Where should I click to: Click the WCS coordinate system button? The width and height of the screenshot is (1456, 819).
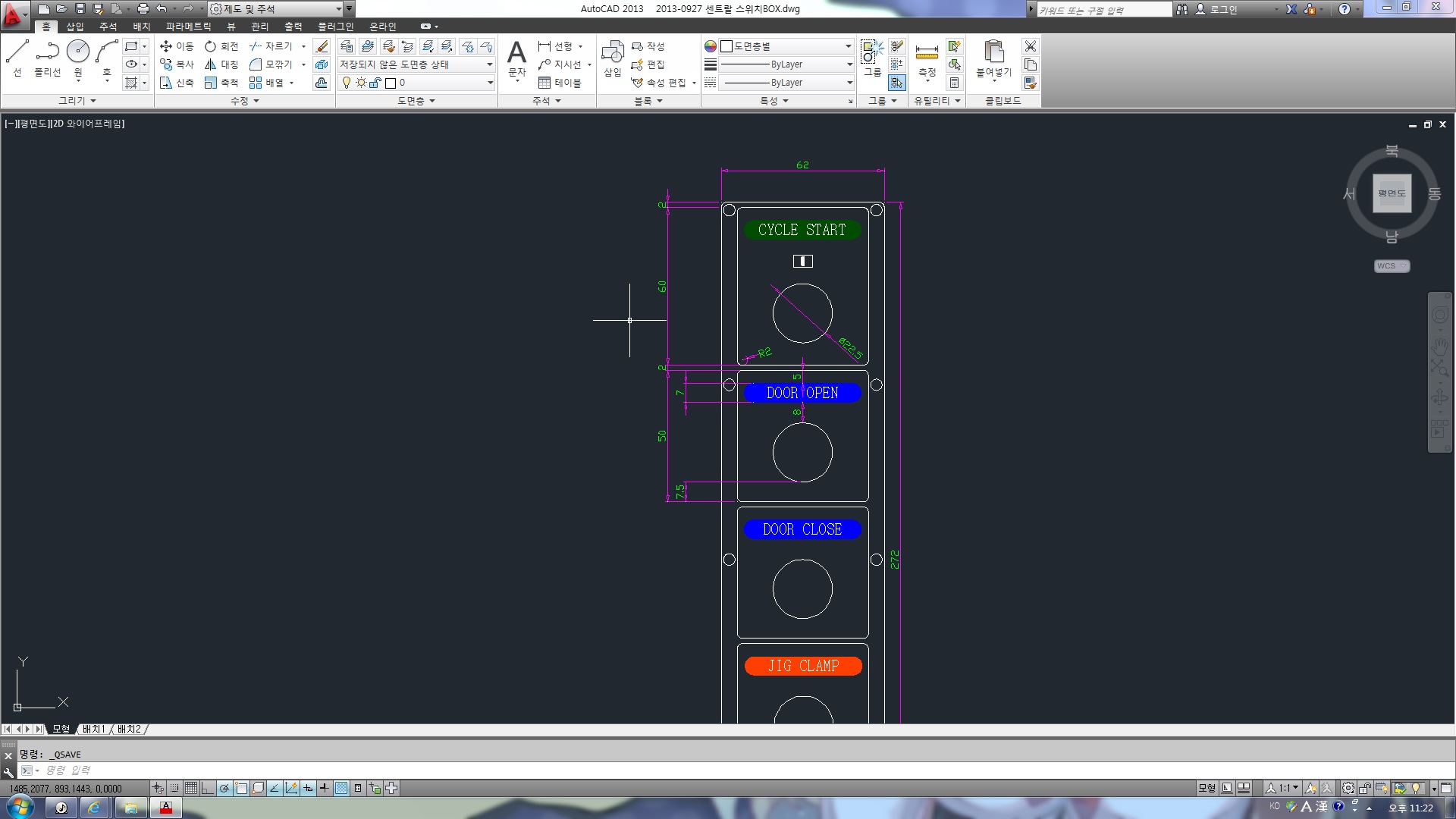[x=1391, y=266]
